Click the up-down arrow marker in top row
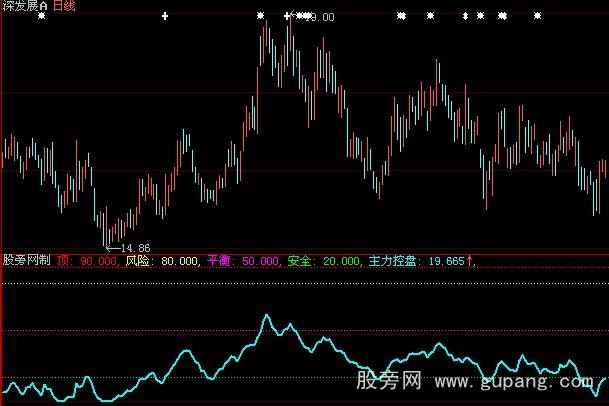Viewport: 609px width, 406px height. click(465, 16)
